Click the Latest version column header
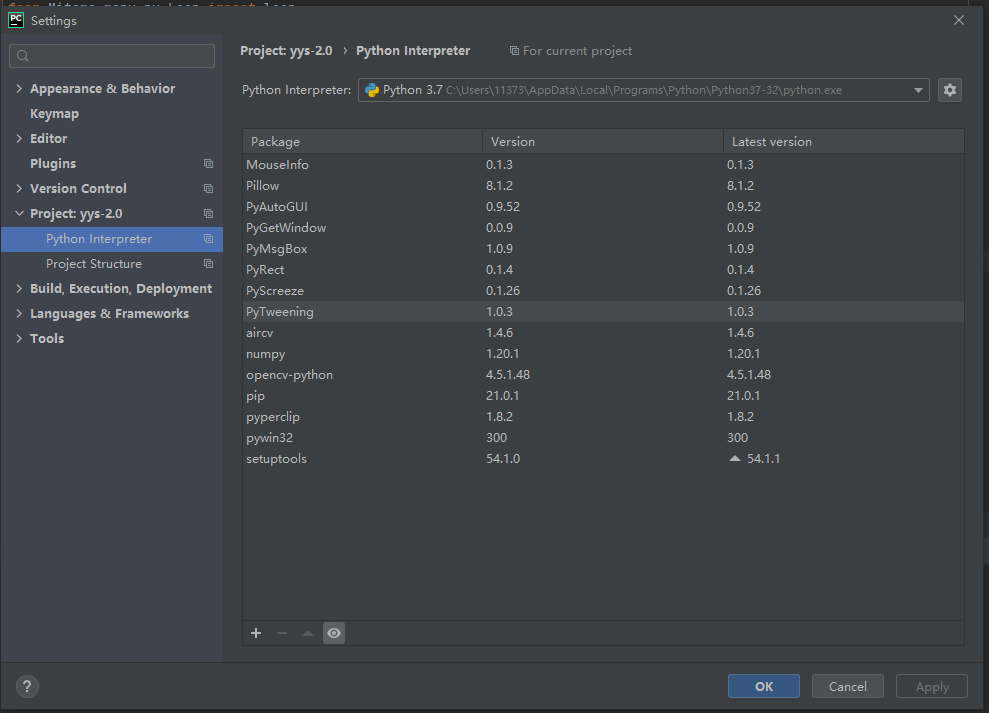The height and width of the screenshot is (713, 989). 844,141
